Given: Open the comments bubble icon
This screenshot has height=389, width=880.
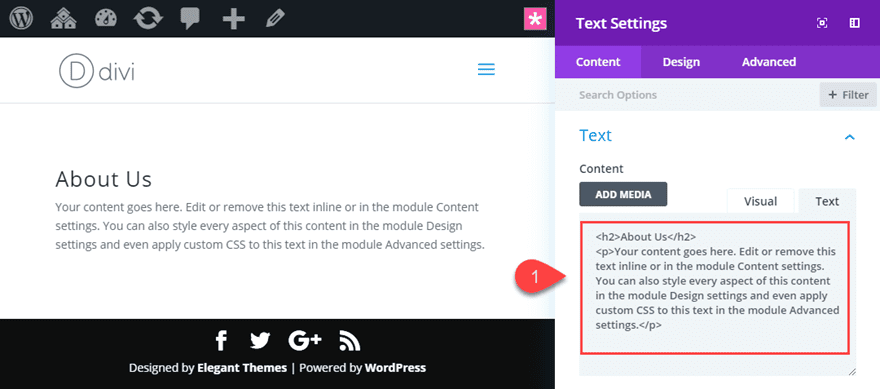Looking at the screenshot, I should coord(190,20).
